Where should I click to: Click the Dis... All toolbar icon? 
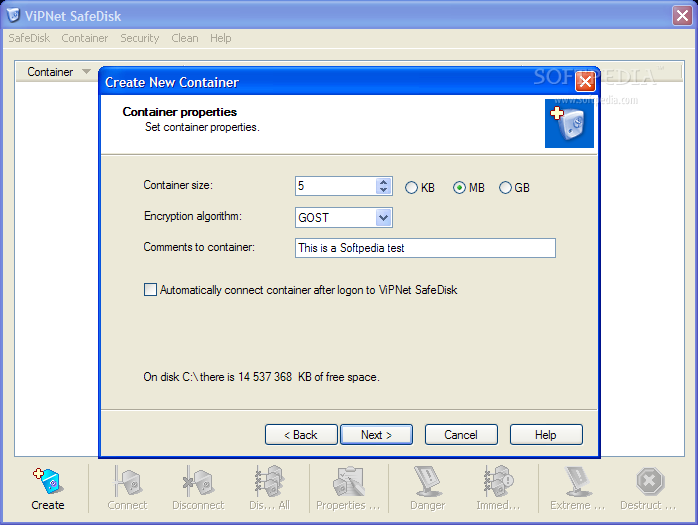pos(269,489)
